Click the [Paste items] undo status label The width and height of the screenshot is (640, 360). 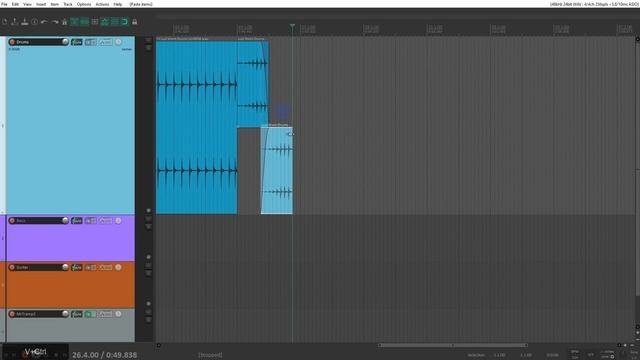point(141,4)
